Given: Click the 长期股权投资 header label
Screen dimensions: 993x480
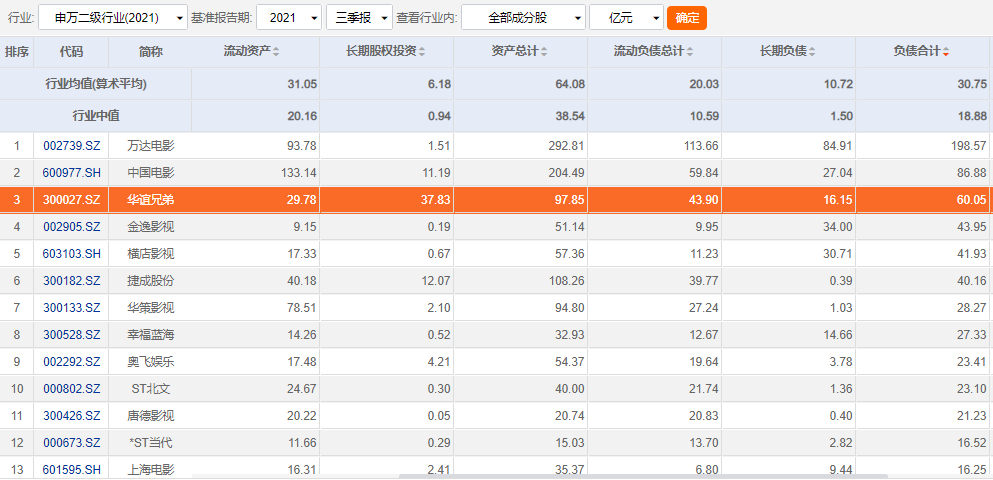Looking at the screenshot, I should [x=381, y=52].
